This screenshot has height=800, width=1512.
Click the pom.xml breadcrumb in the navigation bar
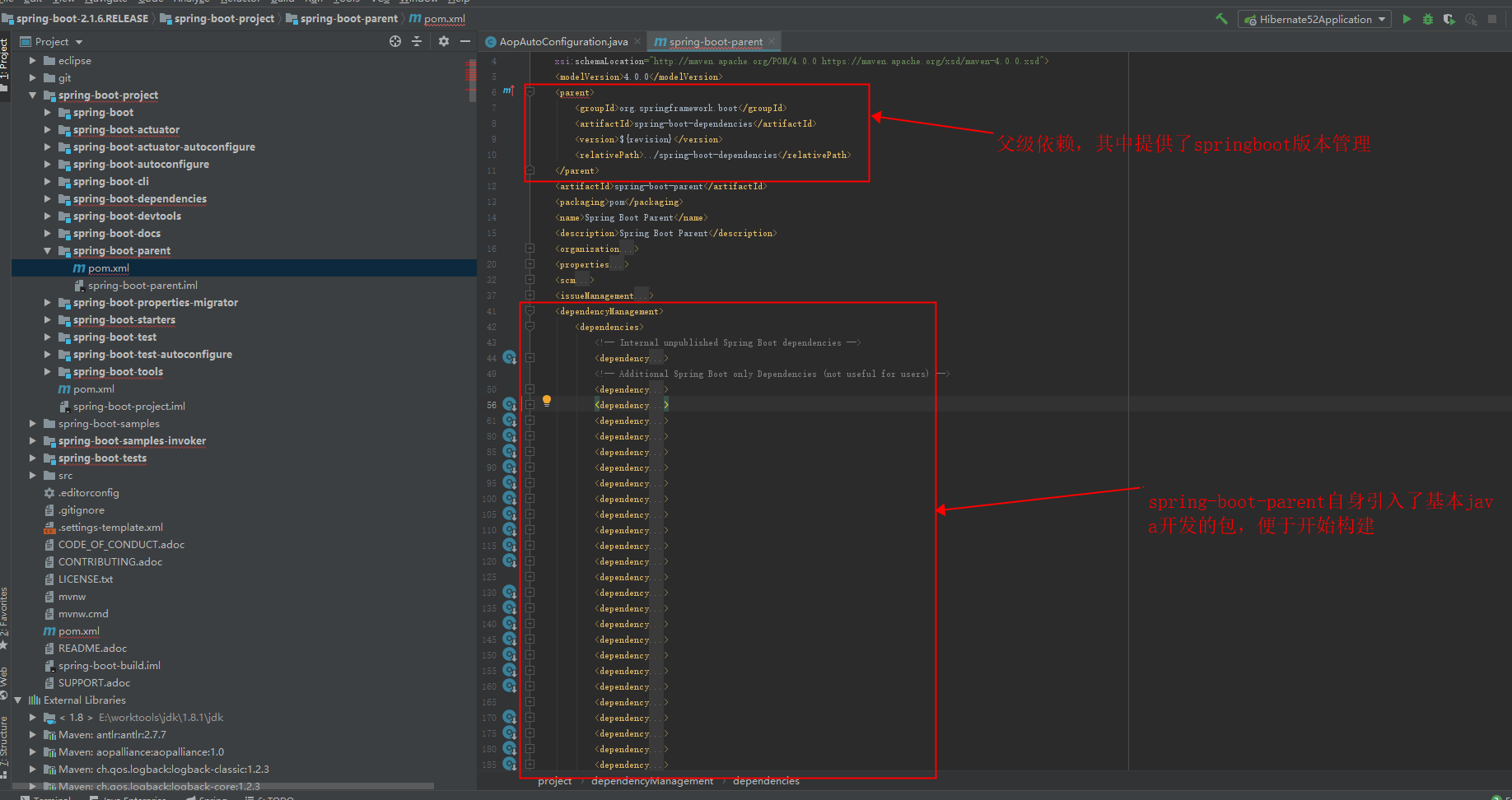pyautogui.click(x=437, y=18)
